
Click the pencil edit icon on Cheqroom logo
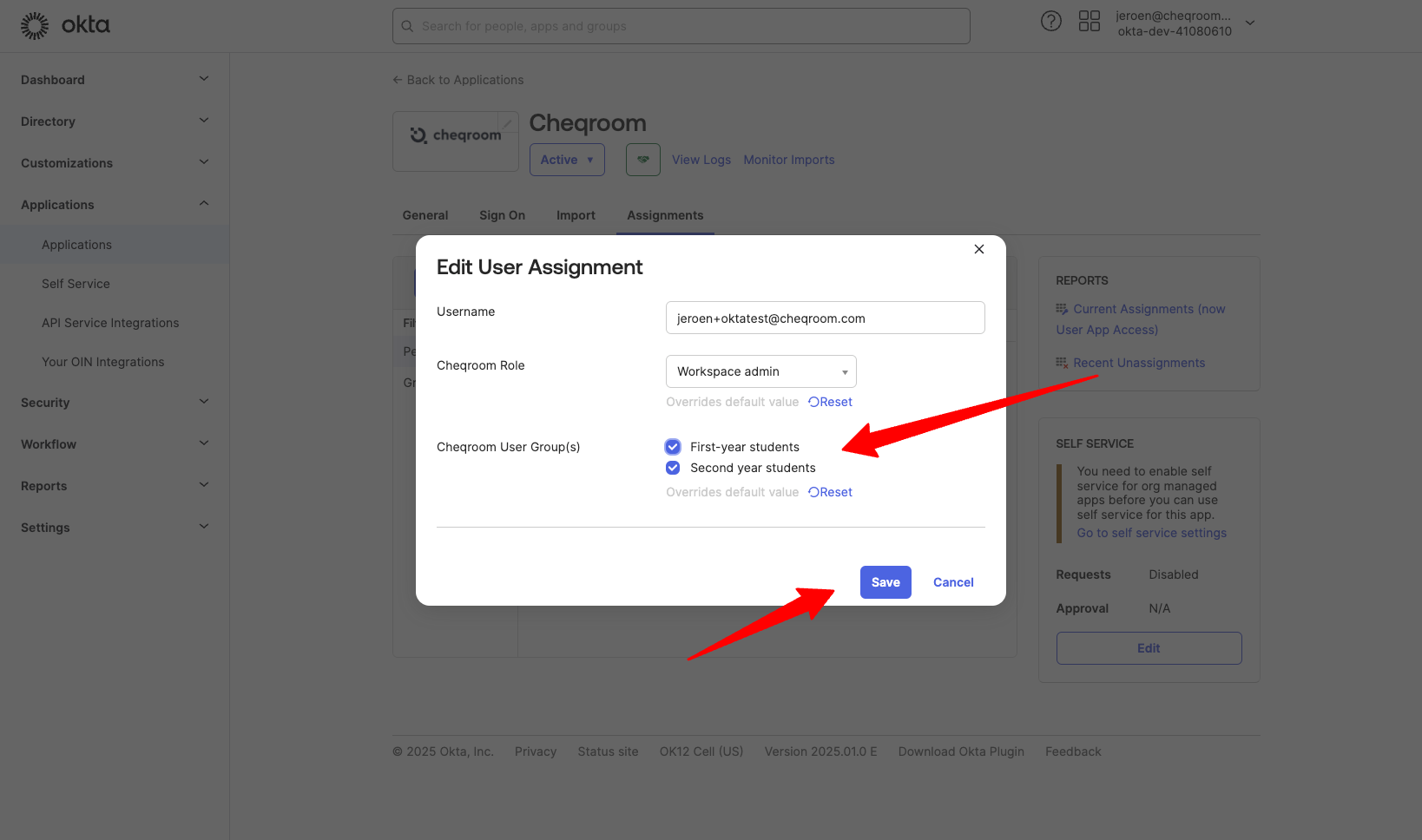pos(507,123)
